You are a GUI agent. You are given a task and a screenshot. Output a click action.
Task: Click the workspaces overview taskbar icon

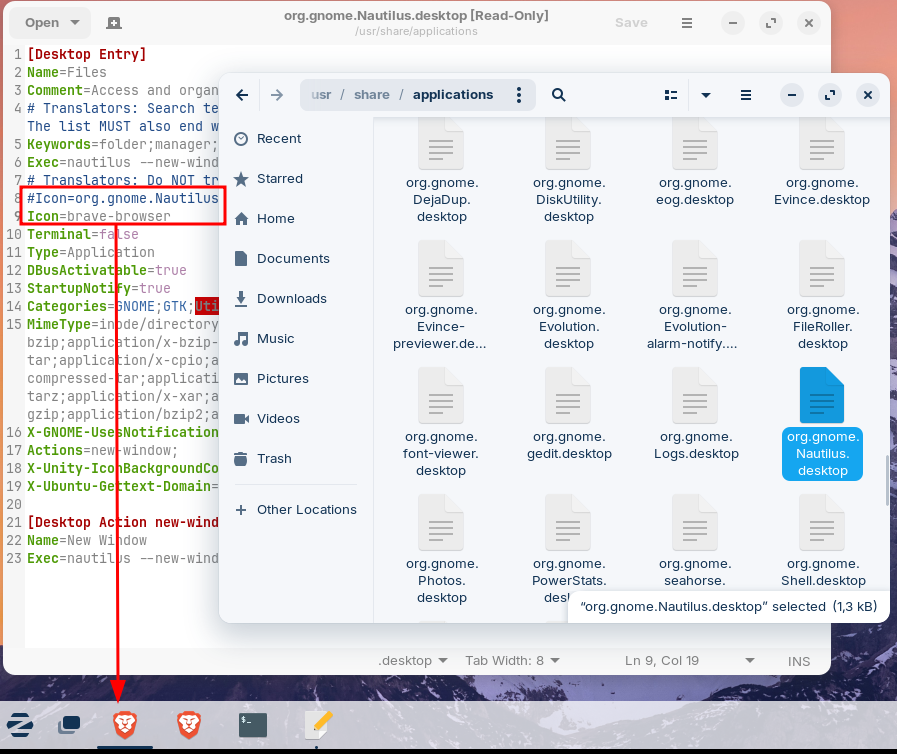(x=69, y=725)
